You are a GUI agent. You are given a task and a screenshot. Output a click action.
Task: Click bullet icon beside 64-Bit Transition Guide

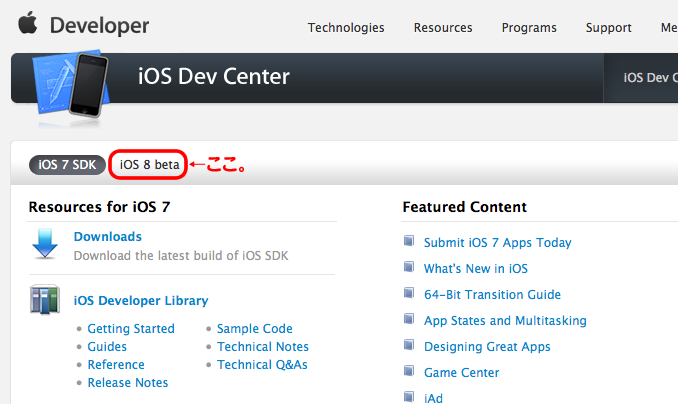409,293
